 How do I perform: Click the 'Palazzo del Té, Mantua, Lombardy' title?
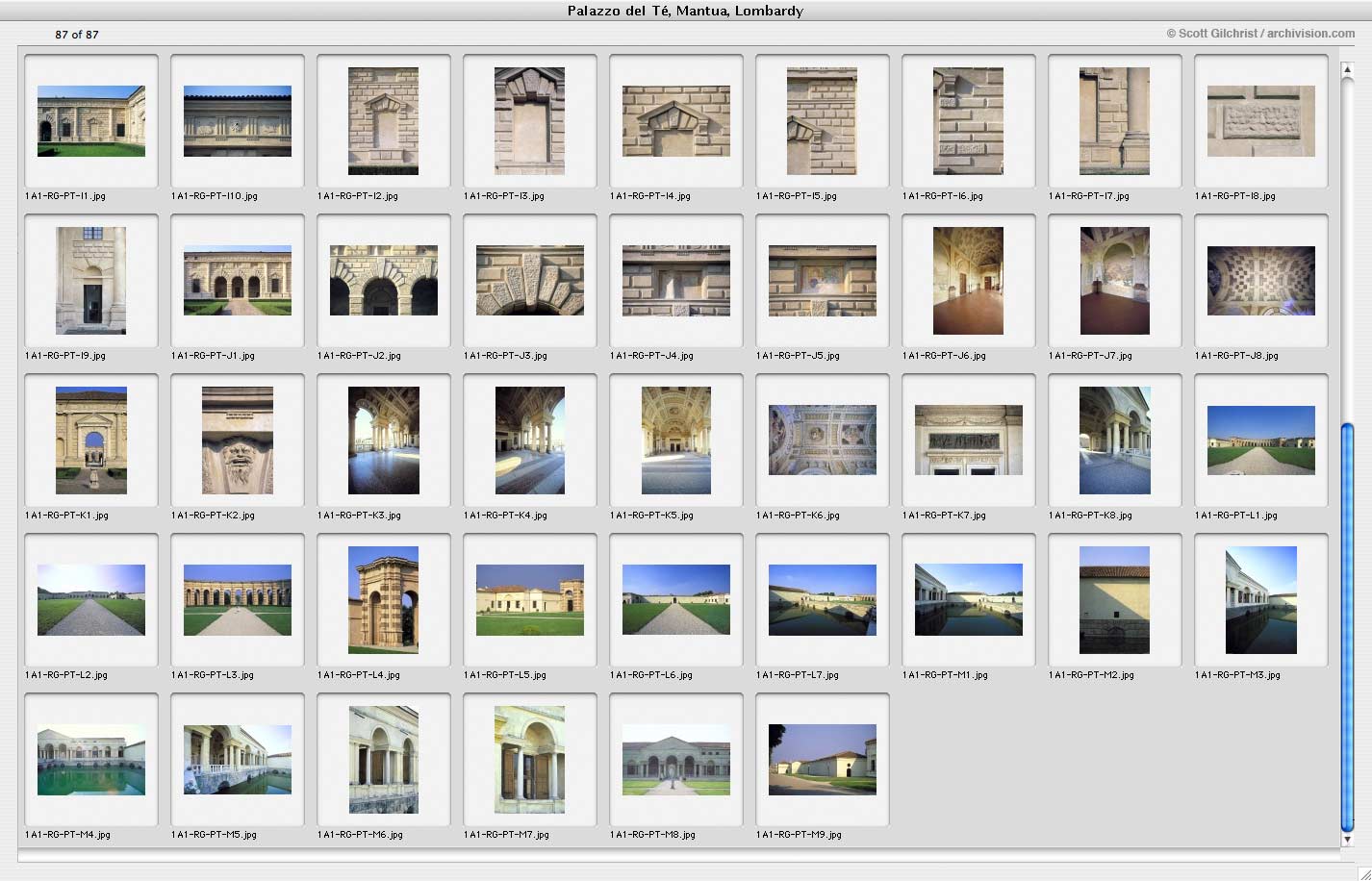pos(685,12)
